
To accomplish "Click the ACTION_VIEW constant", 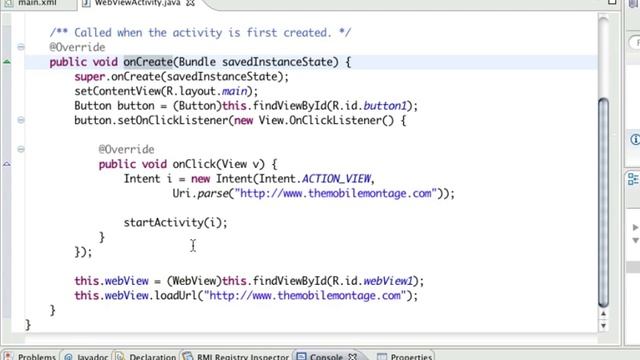I will (336, 179).
